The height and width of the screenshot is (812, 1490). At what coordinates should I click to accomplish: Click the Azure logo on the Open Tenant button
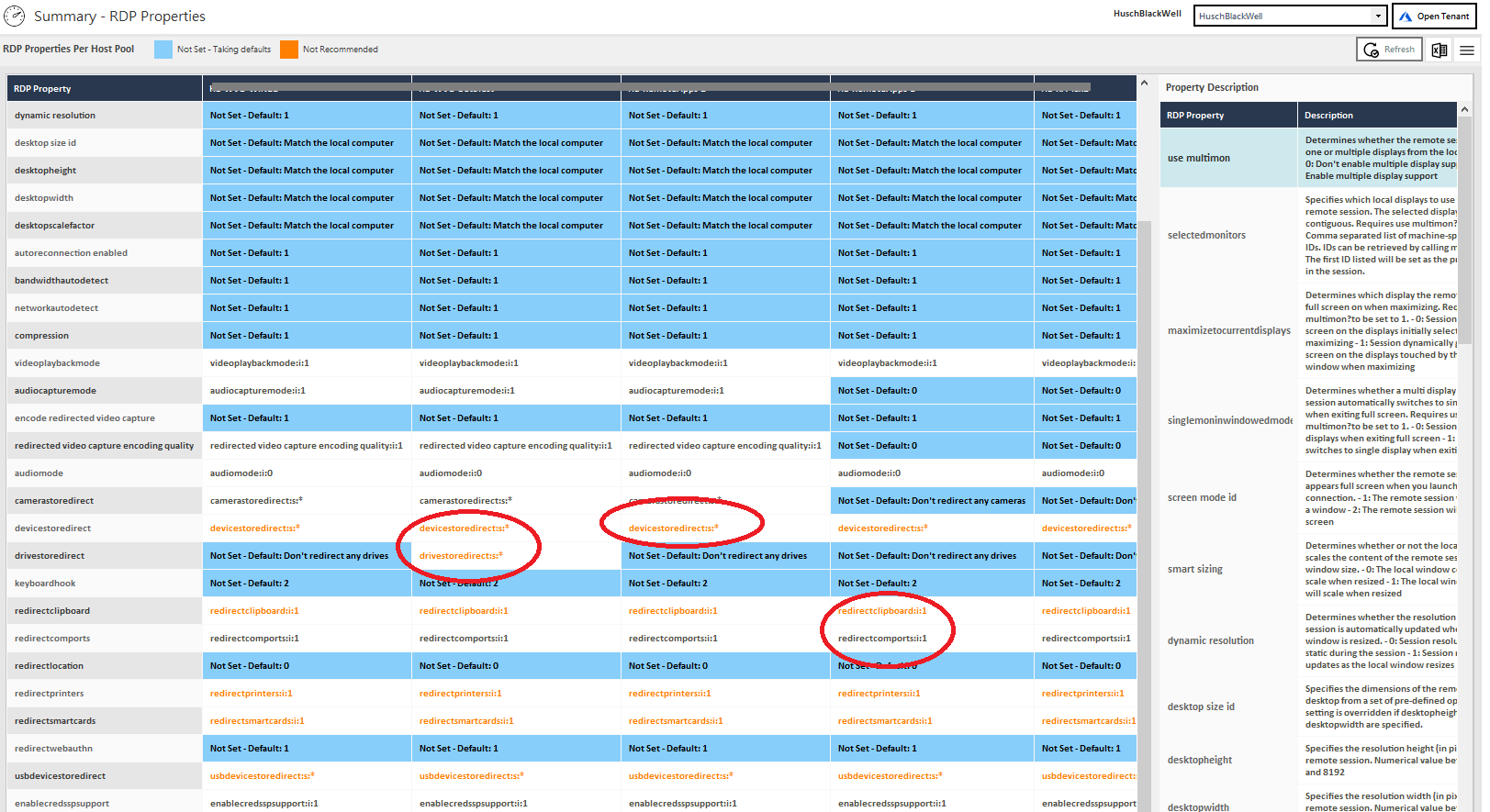1406,17
